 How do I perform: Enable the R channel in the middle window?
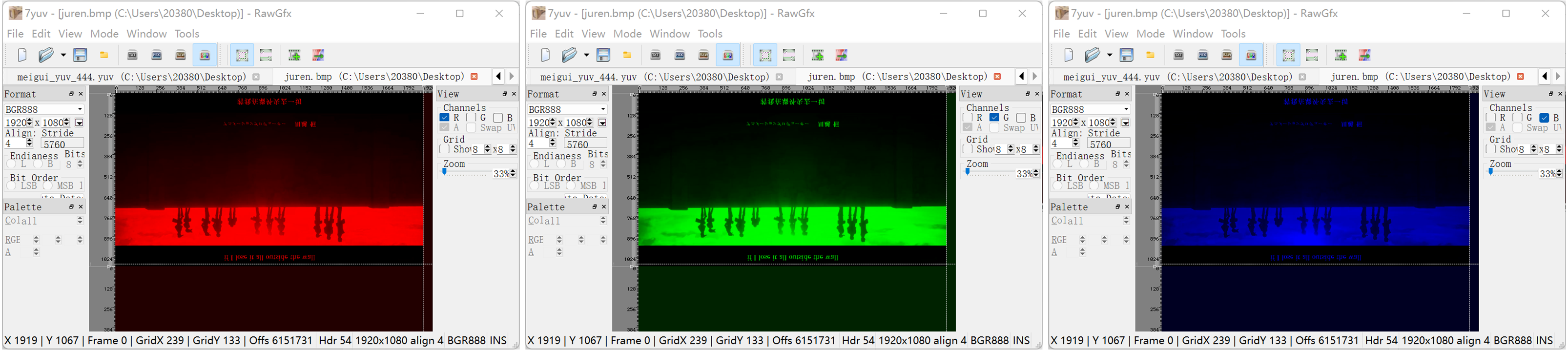tap(967, 118)
